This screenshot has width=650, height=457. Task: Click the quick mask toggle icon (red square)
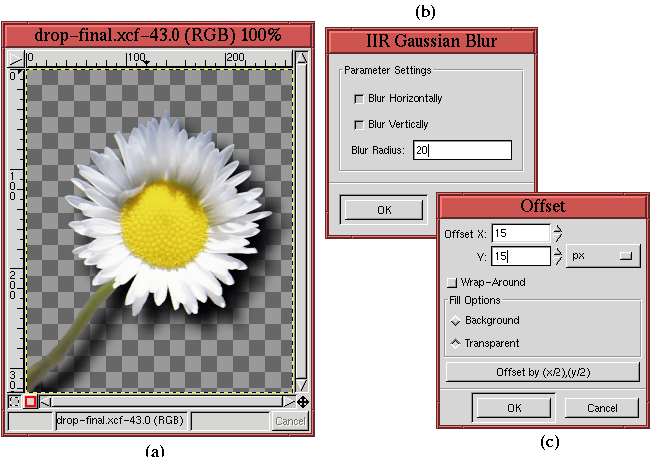30,402
